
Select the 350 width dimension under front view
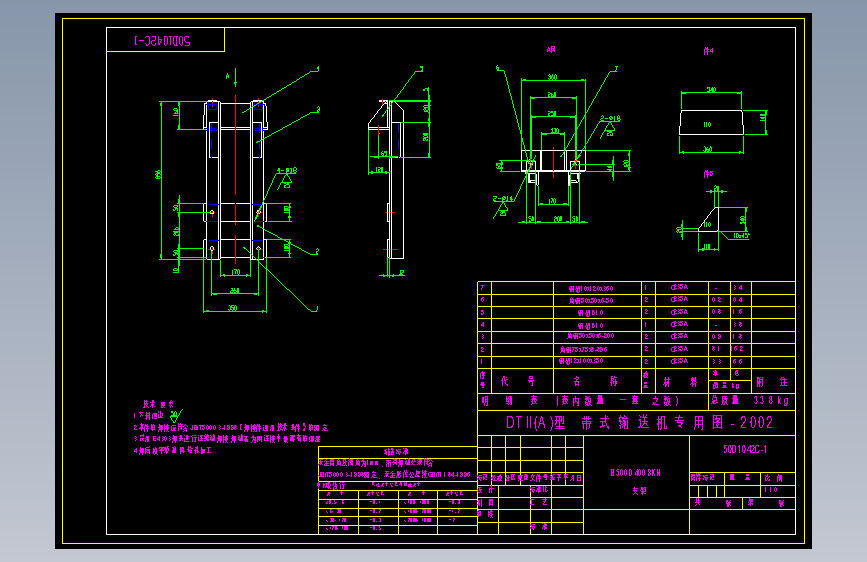coord(233,308)
